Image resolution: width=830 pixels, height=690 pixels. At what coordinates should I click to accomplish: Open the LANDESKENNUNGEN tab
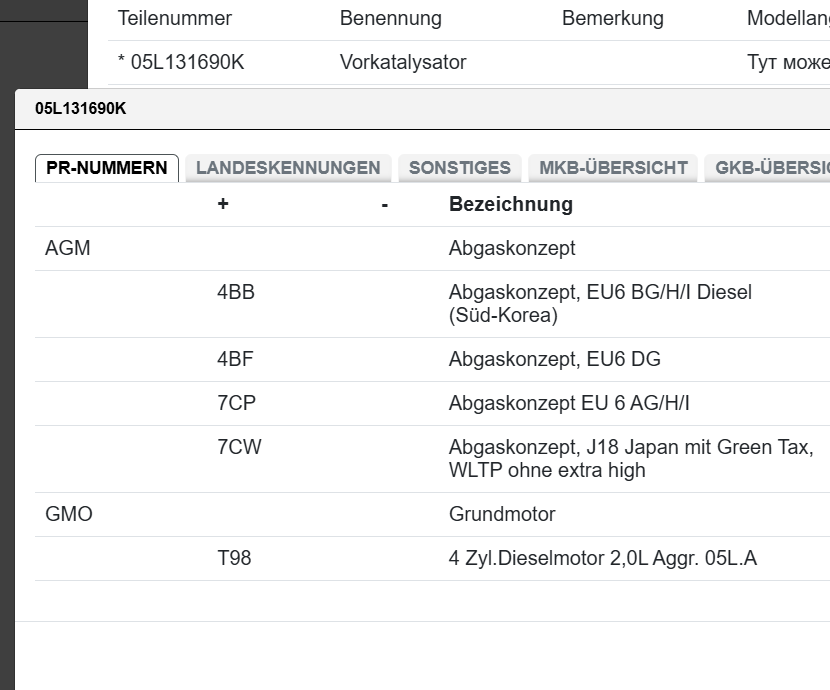click(x=288, y=168)
